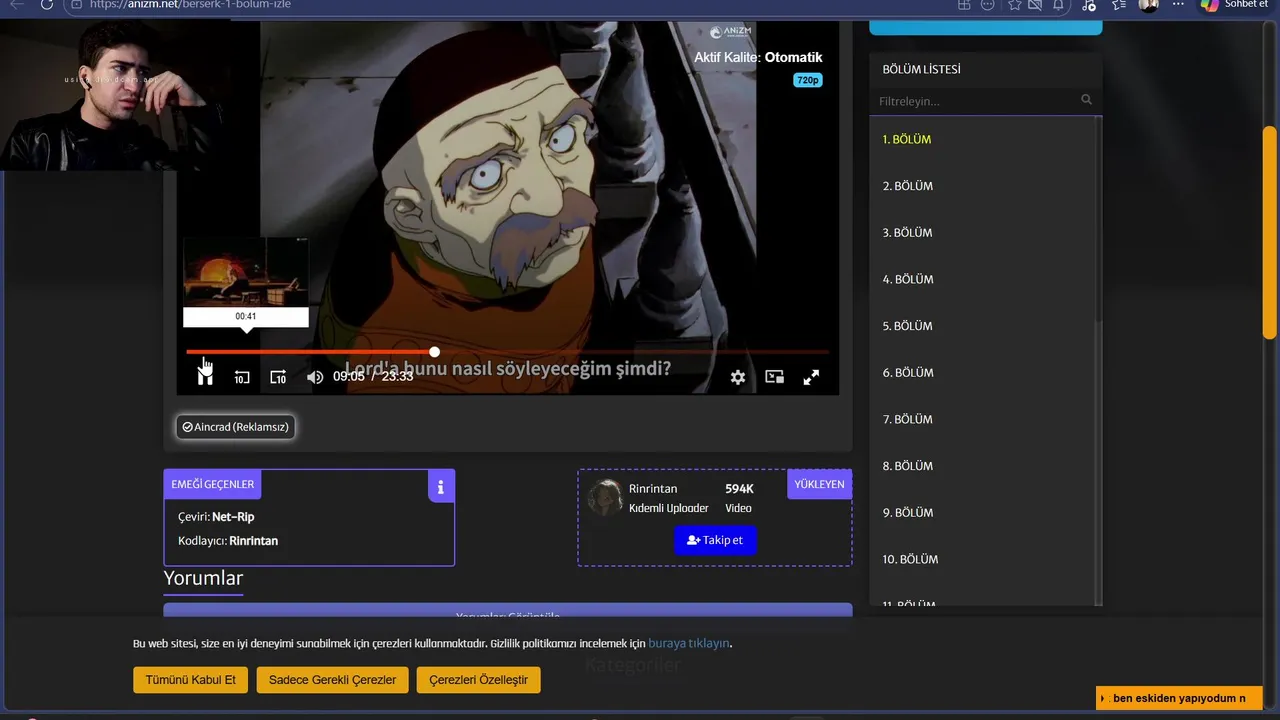
Task: Click the Yorumları Görüntüle comments bar
Action: pos(508,610)
